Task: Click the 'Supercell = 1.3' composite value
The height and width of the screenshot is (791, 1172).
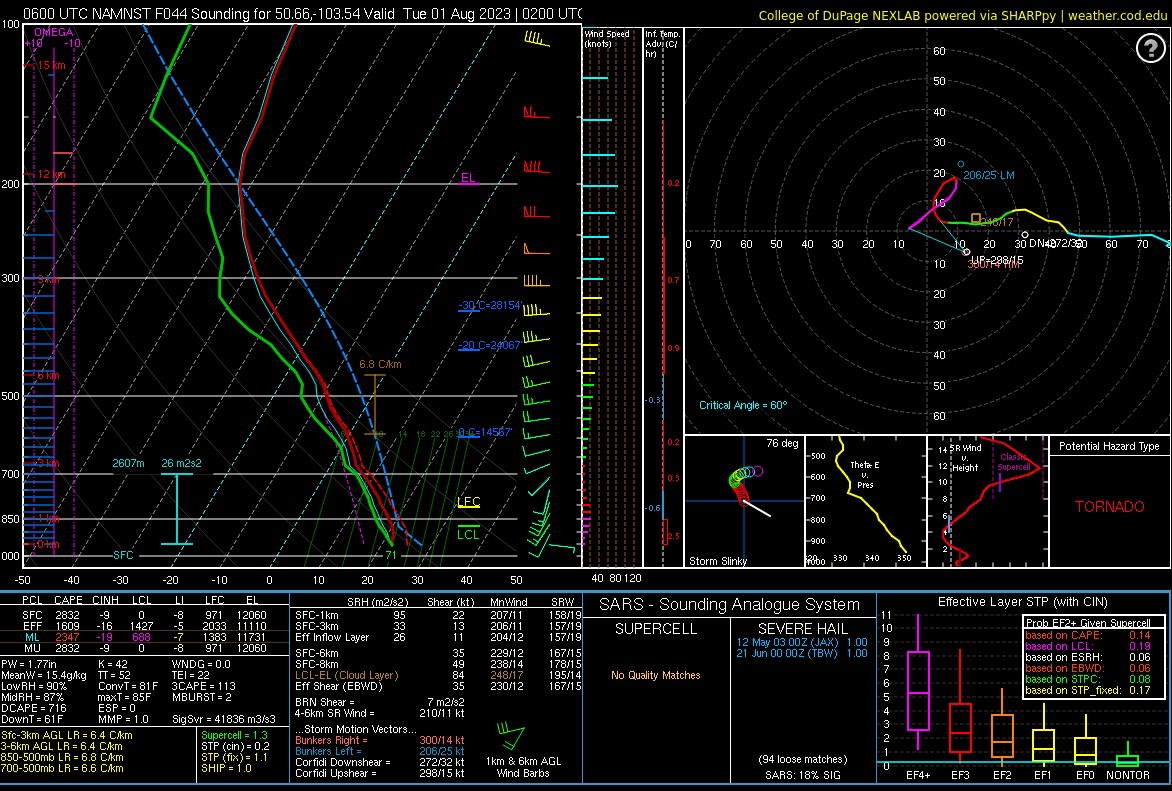Action: tap(235, 736)
